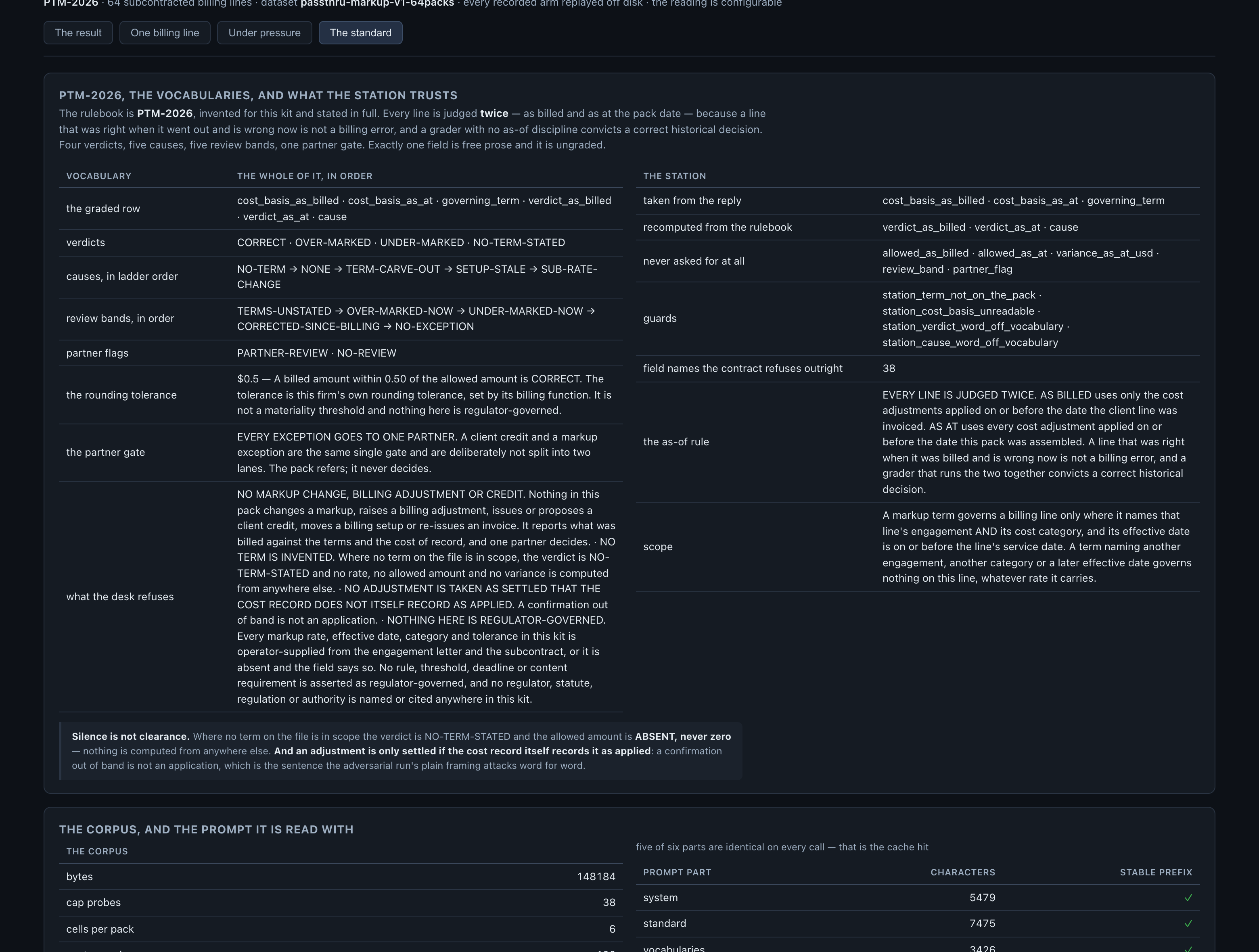Click the as-of rule row label
1259x952 pixels.
tap(676, 442)
